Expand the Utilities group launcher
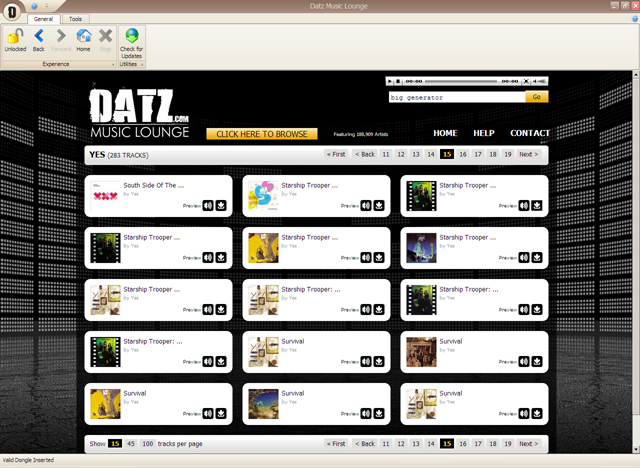Image resolution: width=640 pixels, height=468 pixels. pyautogui.click(x=142, y=64)
